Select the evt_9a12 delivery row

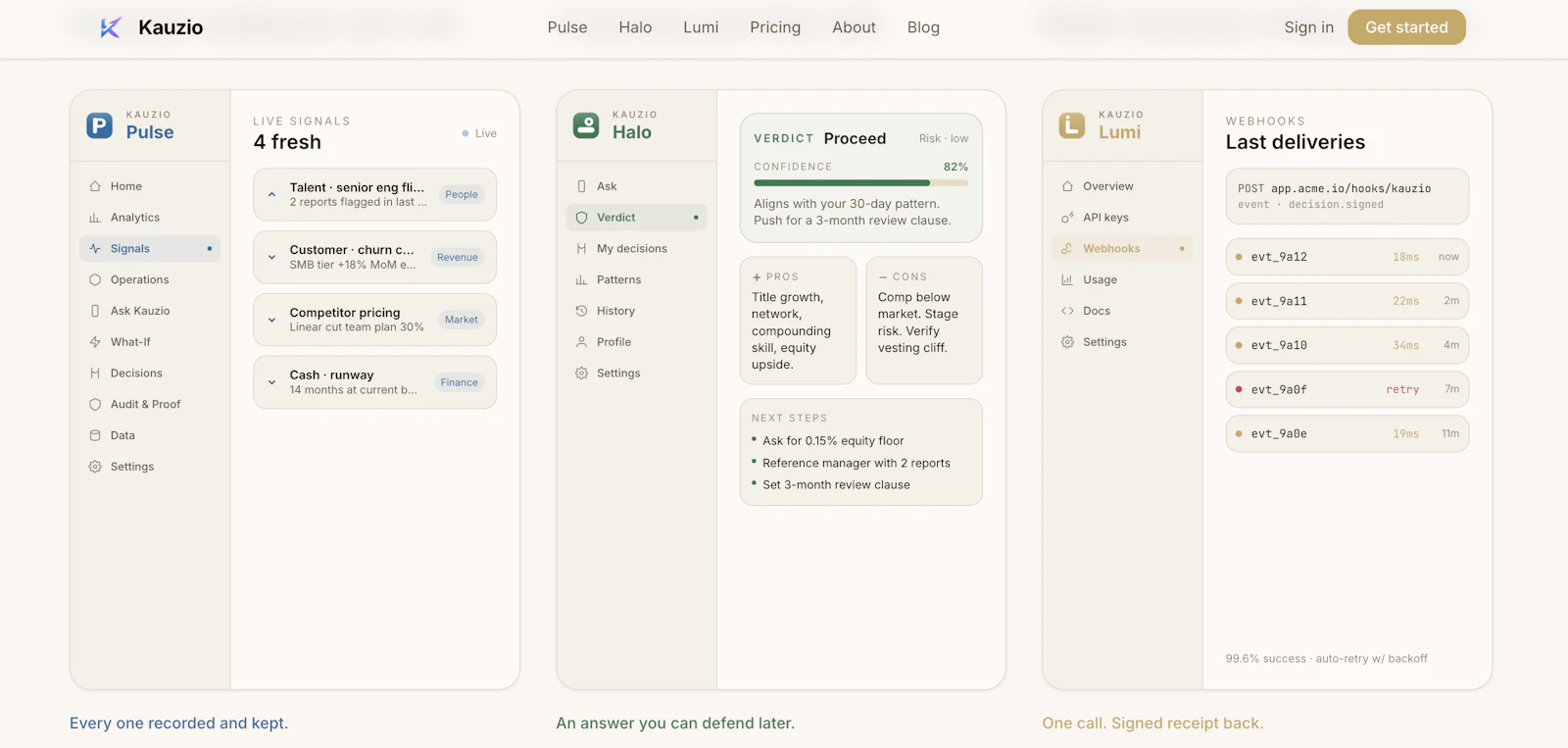pyautogui.click(x=1347, y=257)
